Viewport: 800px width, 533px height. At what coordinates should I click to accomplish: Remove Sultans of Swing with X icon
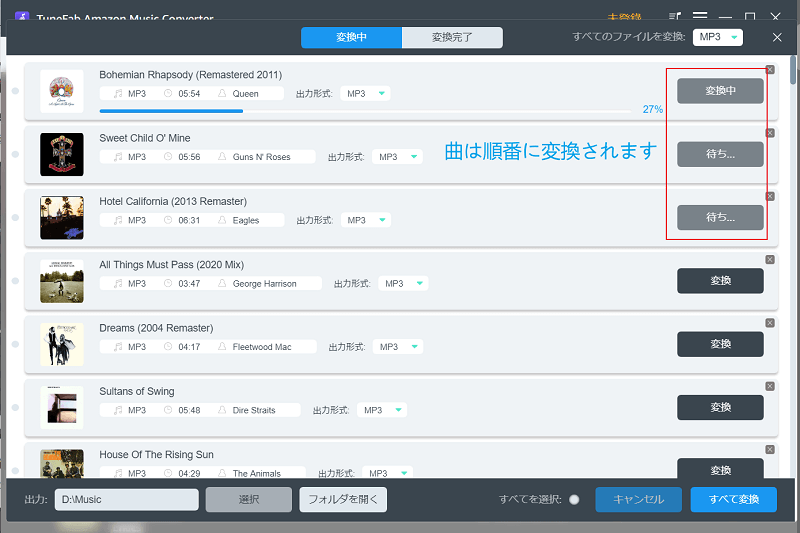770,386
